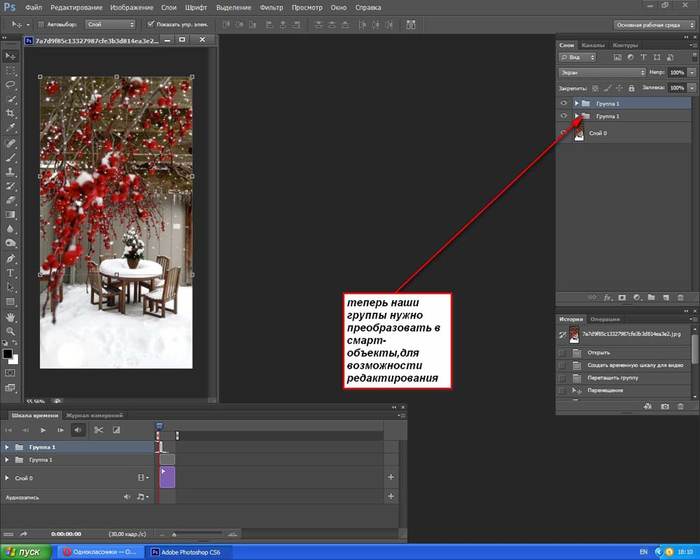Select the Eyedropper tool
Image resolution: width=700 pixels, height=560 pixels.
(10, 128)
